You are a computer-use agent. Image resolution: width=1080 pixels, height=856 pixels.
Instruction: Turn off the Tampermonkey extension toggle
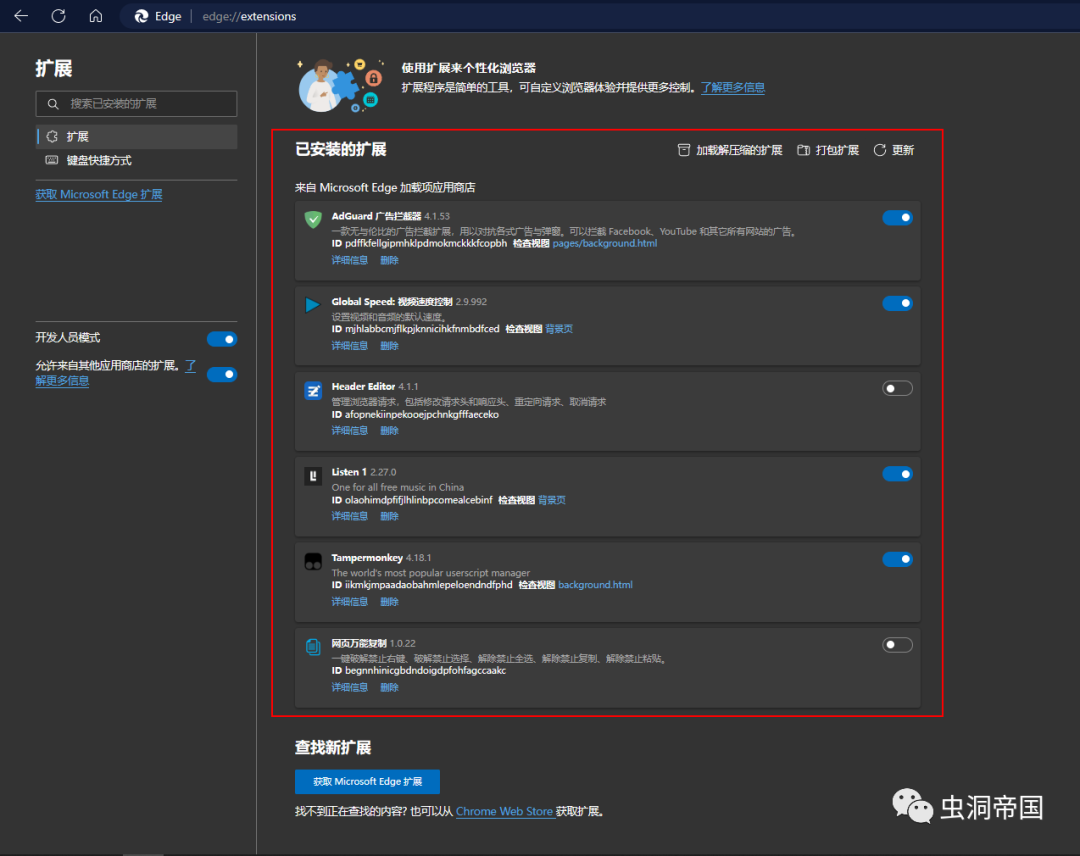897,559
